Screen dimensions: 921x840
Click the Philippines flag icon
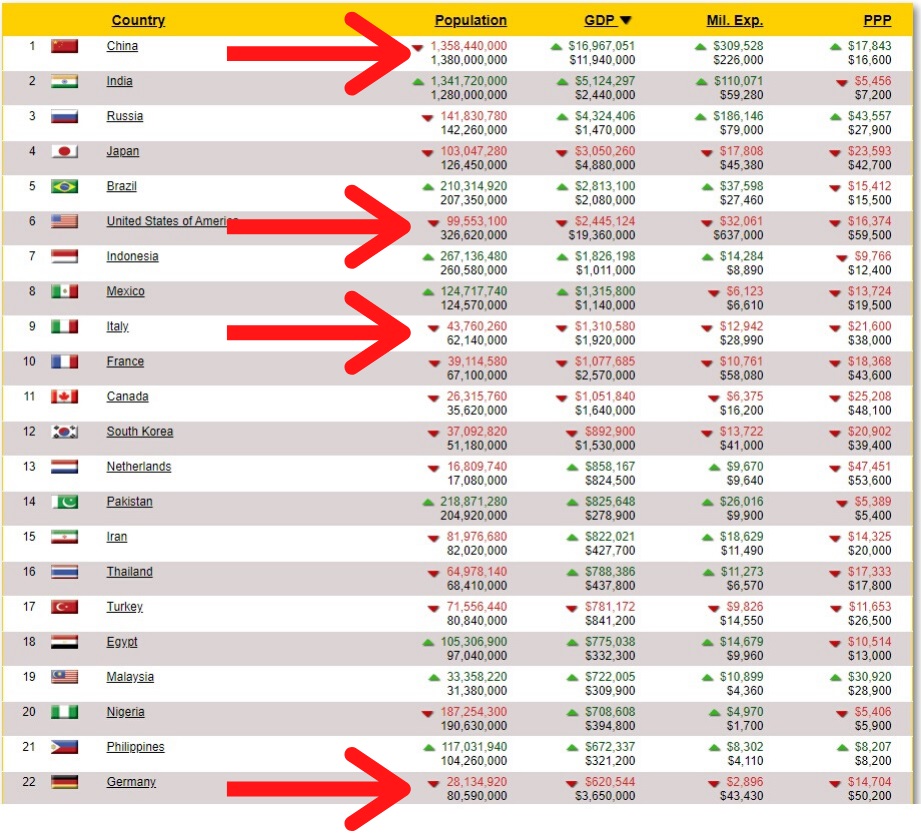(x=64, y=747)
